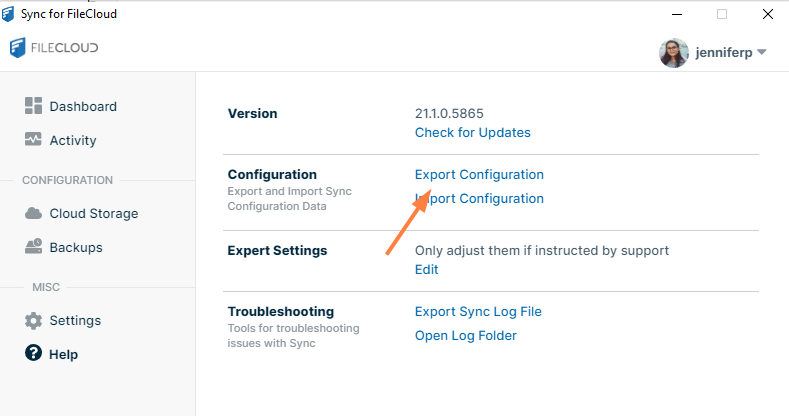This screenshot has height=416, width=789.
Task: Click the Dashboard grid icon in sidebar
Action: click(33, 106)
